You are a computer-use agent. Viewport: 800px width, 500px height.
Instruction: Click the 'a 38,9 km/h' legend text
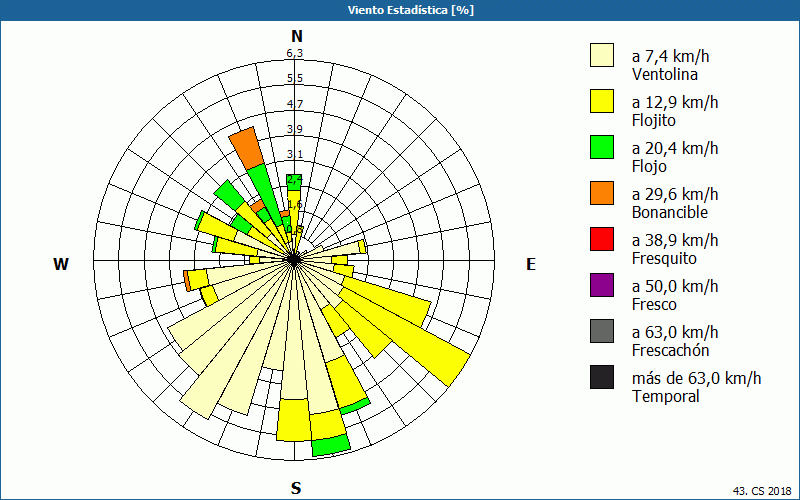click(675, 240)
